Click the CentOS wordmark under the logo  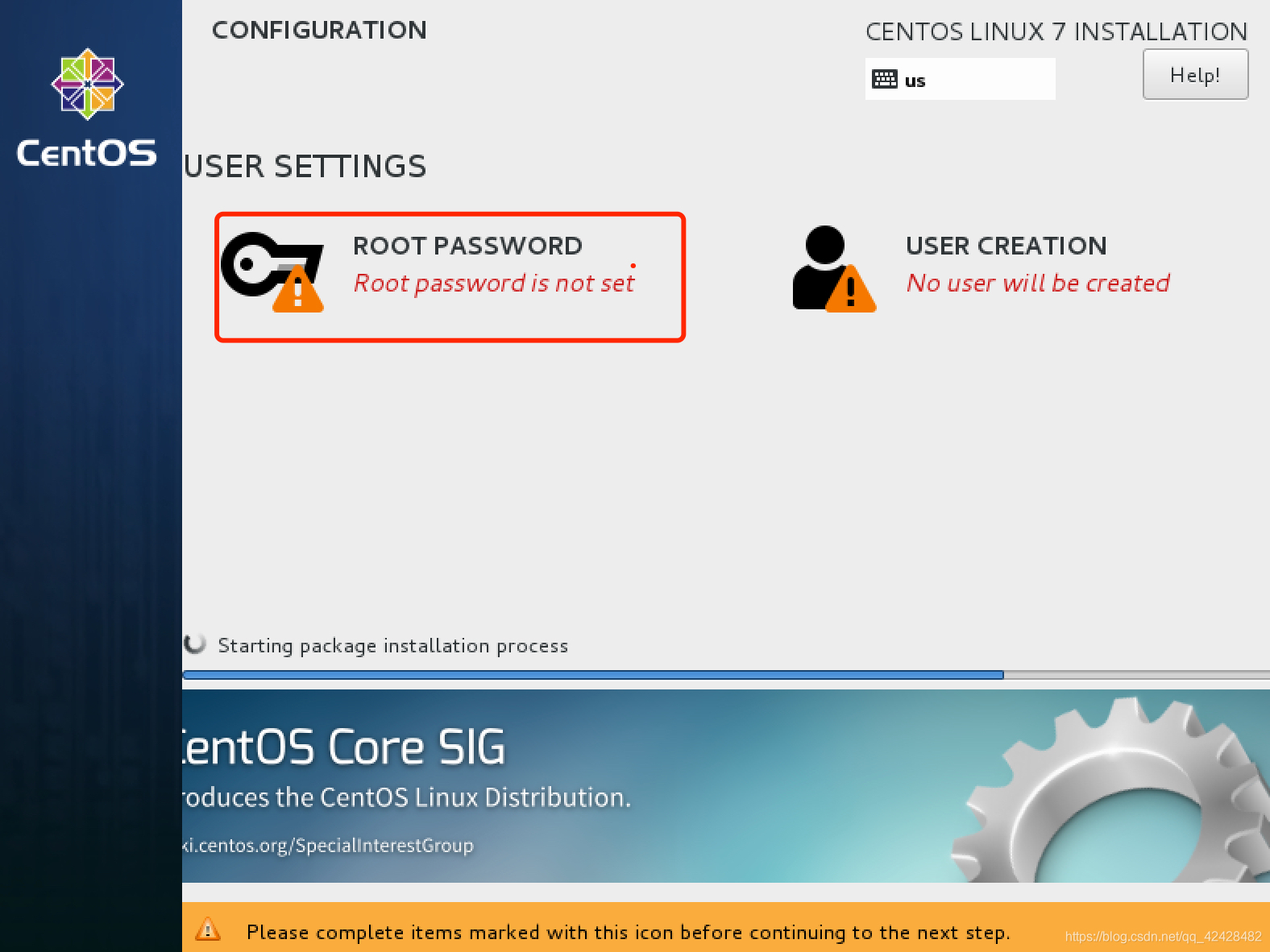[x=87, y=152]
